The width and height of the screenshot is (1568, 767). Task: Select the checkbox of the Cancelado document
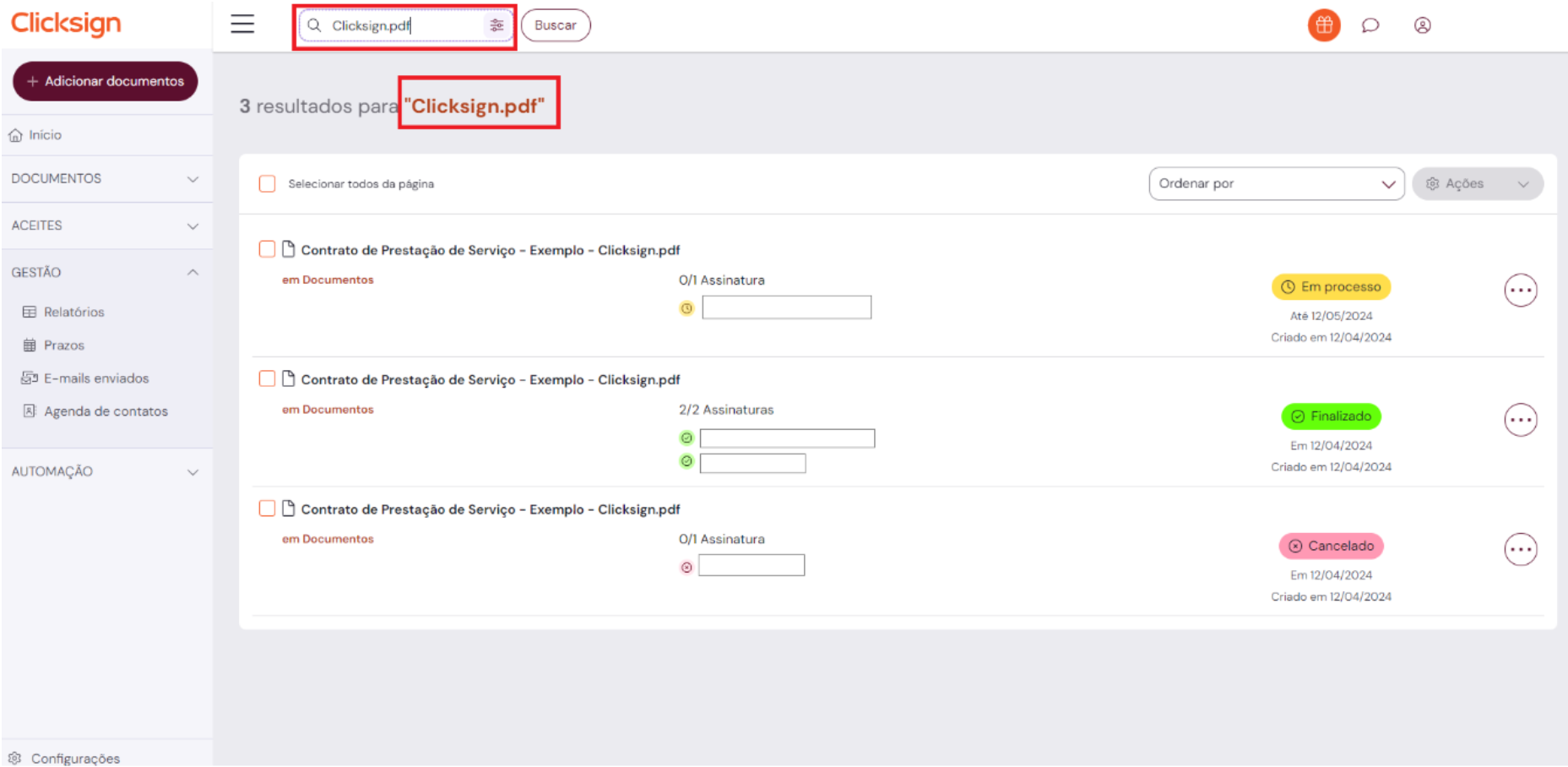[x=268, y=509]
